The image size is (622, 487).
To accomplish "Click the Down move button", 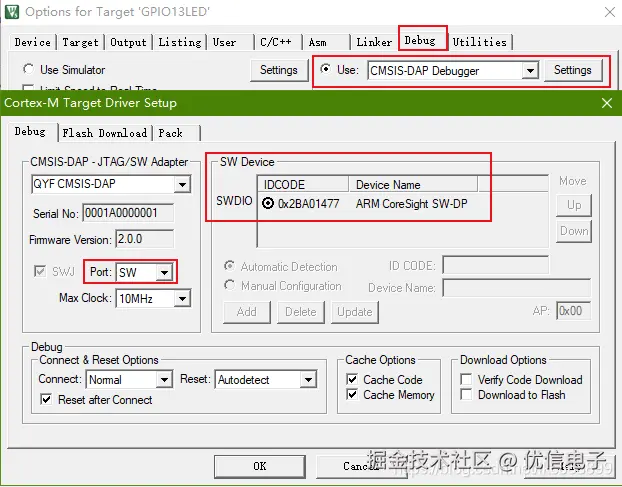I will [574, 231].
